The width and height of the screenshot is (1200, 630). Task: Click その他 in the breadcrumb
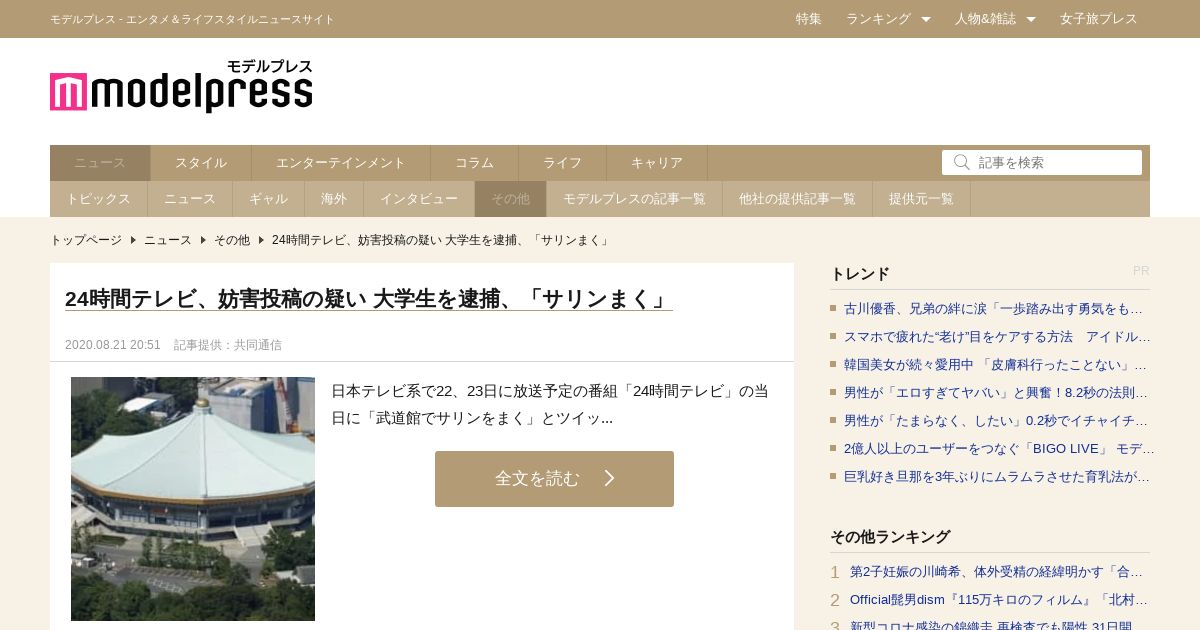(232, 240)
